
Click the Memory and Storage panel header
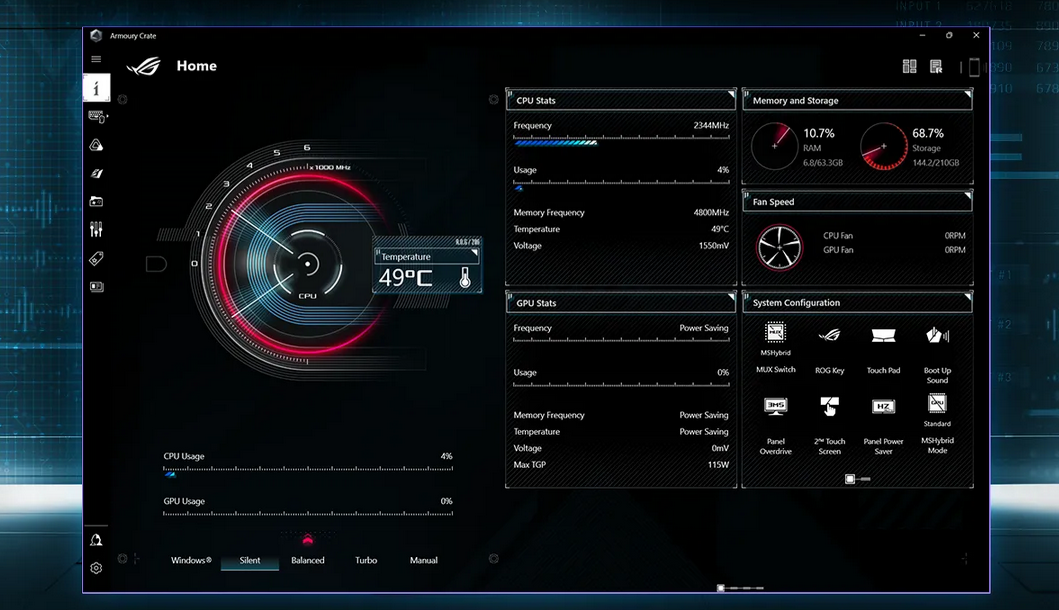click(x=858, y=100)
